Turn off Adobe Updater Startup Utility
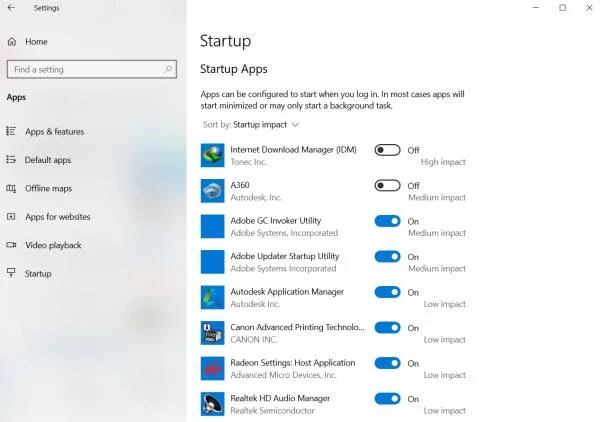This screenshot has width=600, height=422. tap(387, 257)
